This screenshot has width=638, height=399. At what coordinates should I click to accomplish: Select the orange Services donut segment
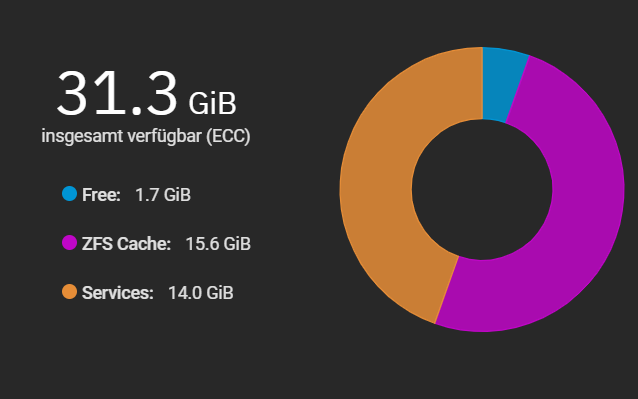point(378,179)
